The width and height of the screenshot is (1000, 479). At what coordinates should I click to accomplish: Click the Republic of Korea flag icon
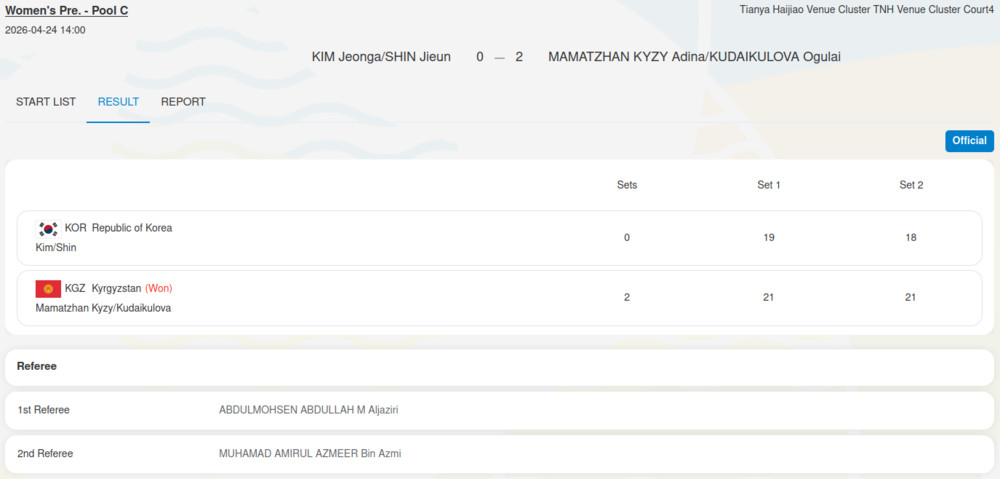[48, 229]
